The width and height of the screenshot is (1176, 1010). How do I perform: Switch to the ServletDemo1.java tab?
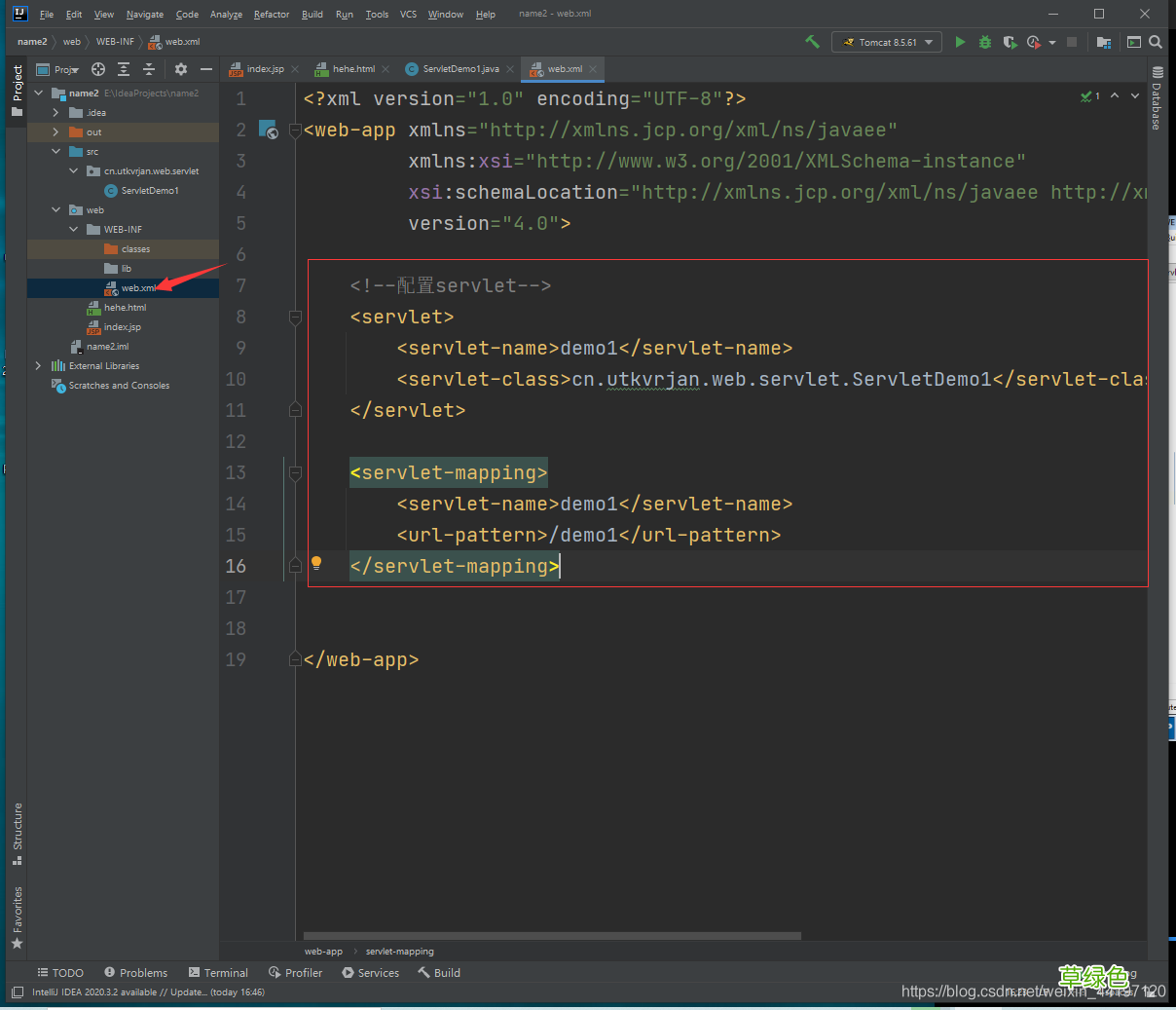[459, 69]
